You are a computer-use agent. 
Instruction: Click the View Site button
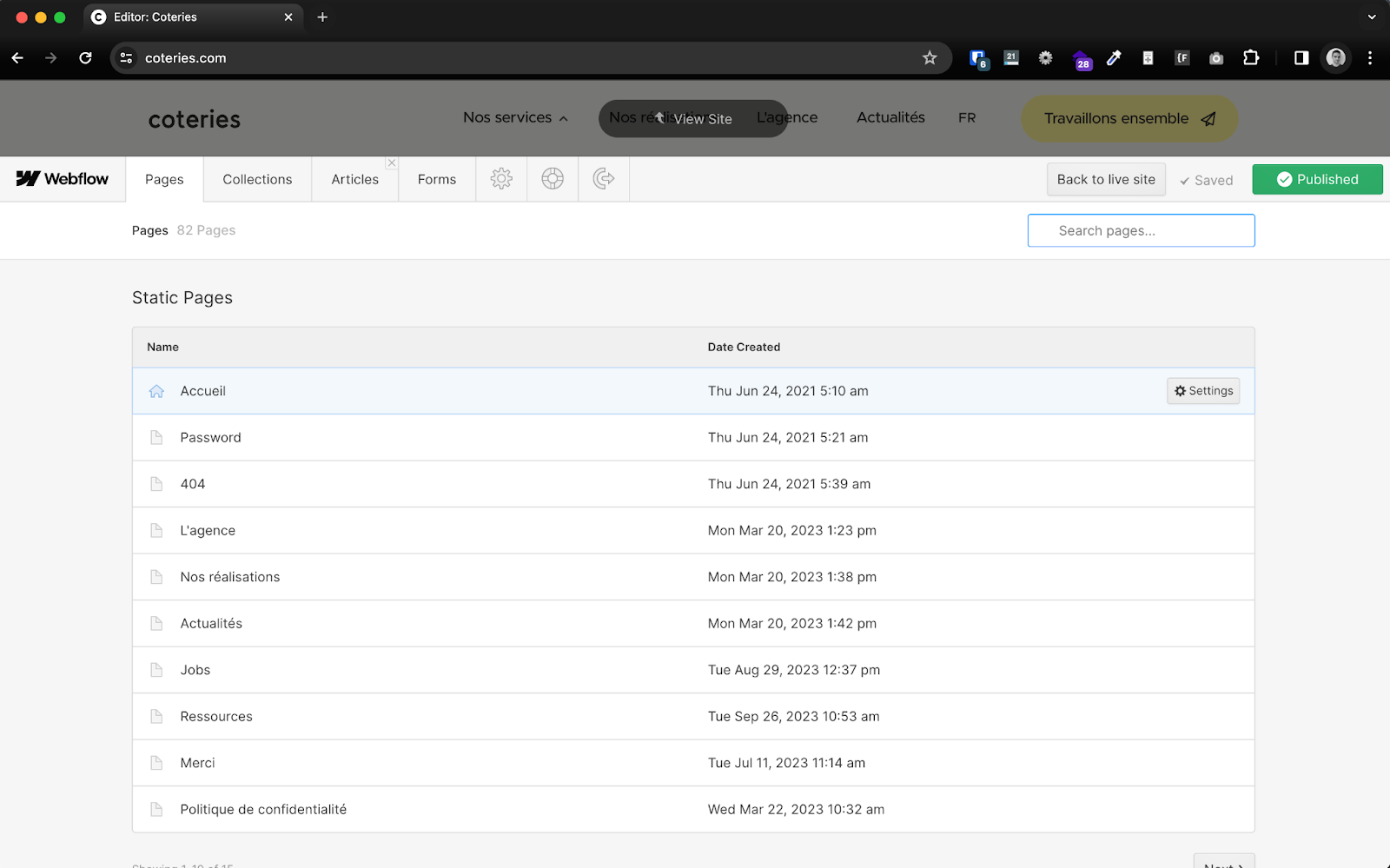pos(693,119)
